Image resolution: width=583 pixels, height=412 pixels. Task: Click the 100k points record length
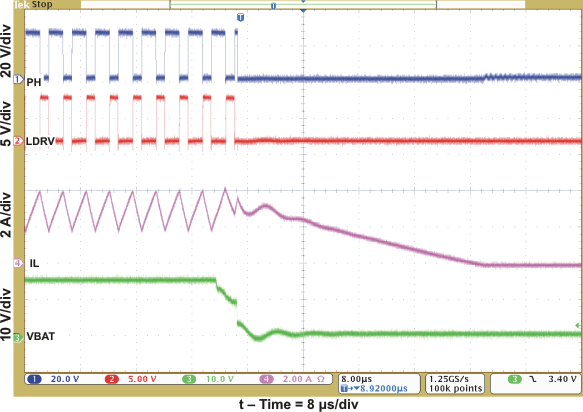click(455, 389)
